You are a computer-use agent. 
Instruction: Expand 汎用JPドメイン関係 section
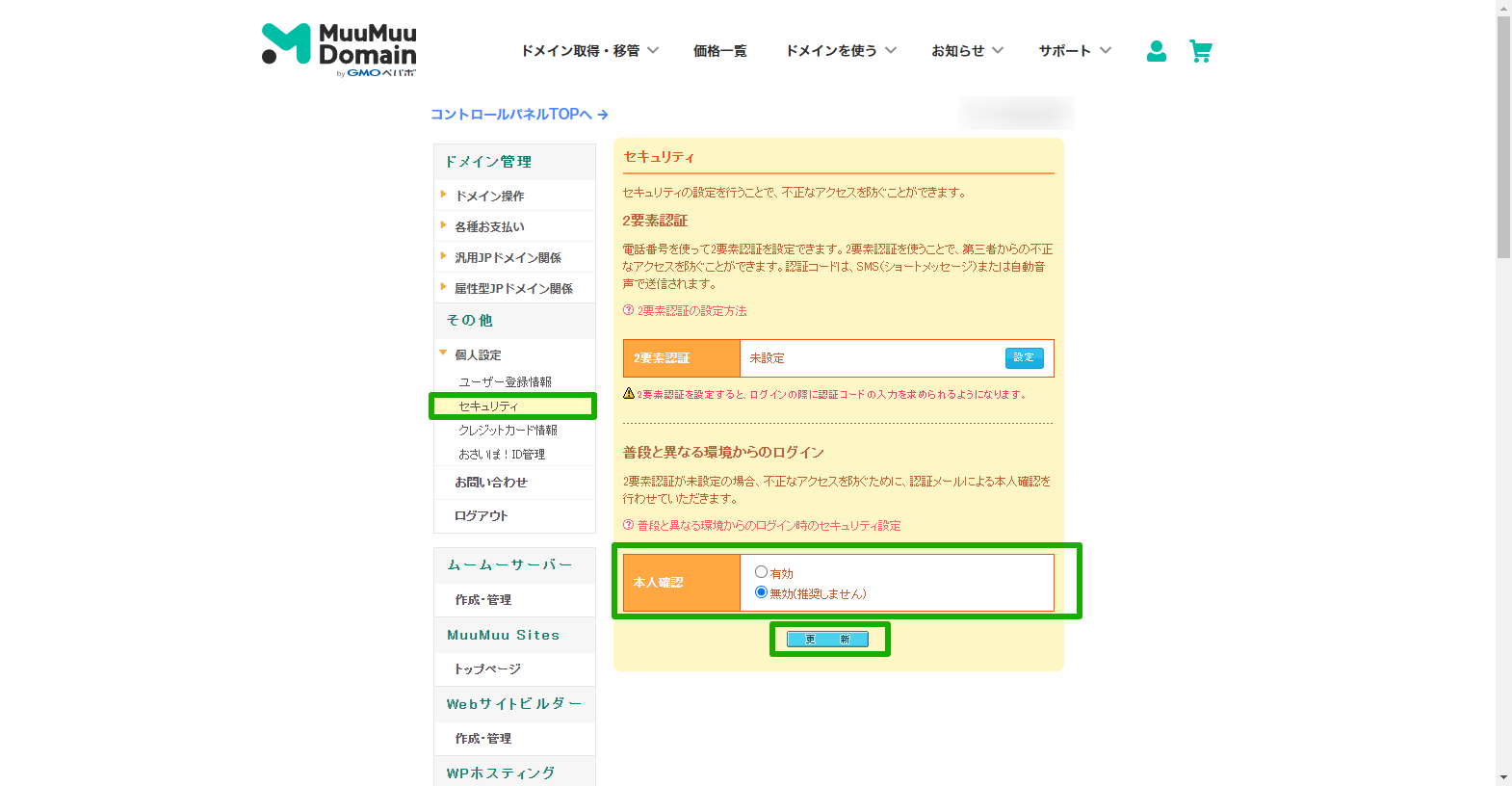[508, 257]
